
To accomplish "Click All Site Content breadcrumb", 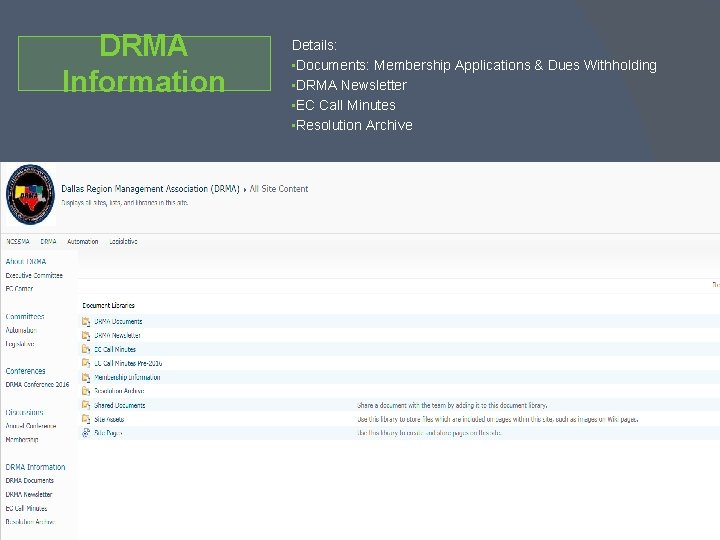I will pyautogui.click(x=279, y=189).
